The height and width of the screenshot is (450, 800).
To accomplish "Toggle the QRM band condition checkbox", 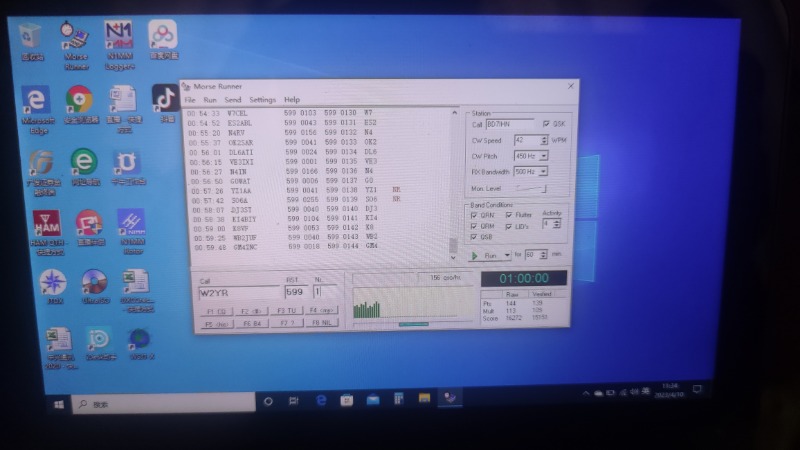I will coord(473,226).
